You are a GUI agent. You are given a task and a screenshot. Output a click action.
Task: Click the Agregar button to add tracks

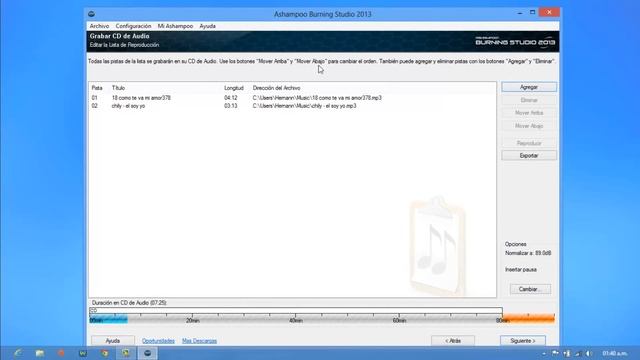529,87
